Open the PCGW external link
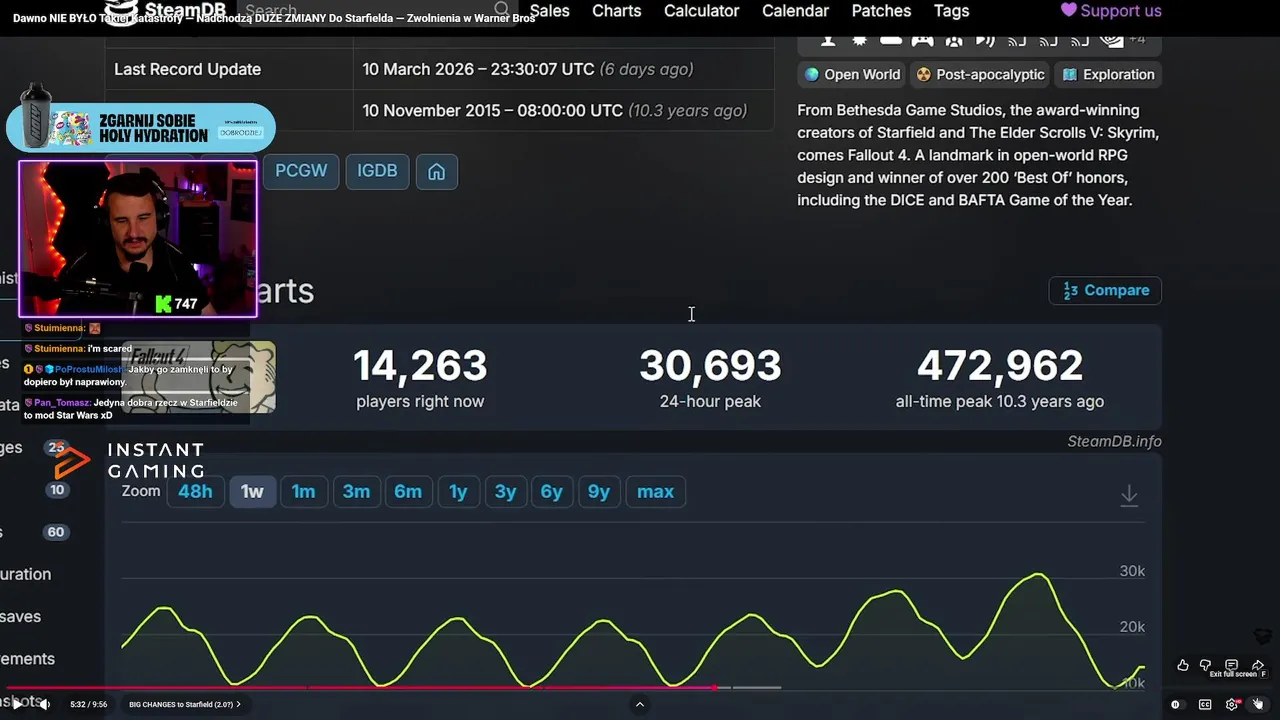The height and width of the screenshot is (720, 1280). (x=301, y=171)
